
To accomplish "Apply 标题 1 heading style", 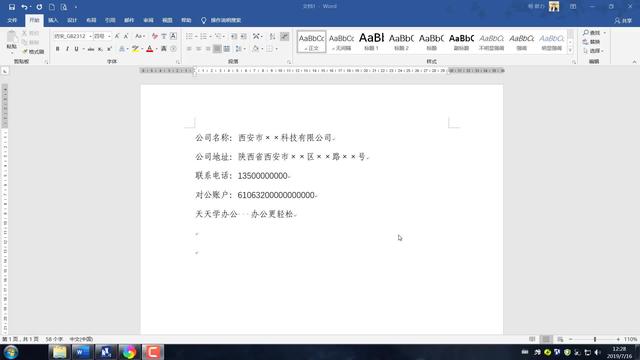I will click(x=371, y=42).
